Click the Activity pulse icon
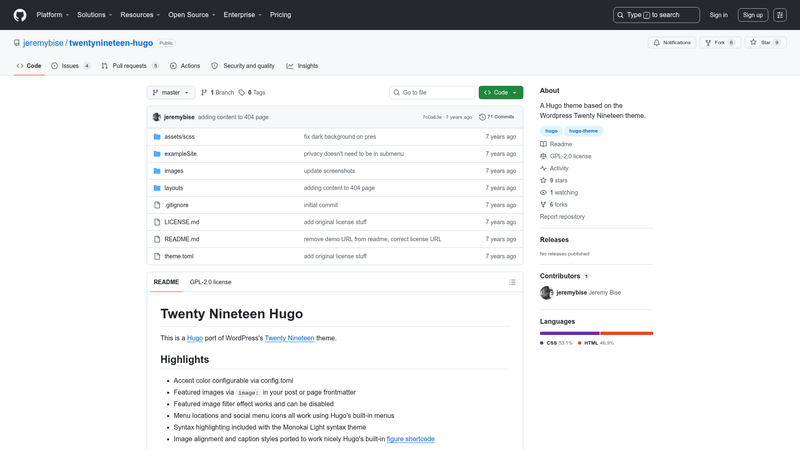Screen dimensions: 800x450 (x=543, y=168)
